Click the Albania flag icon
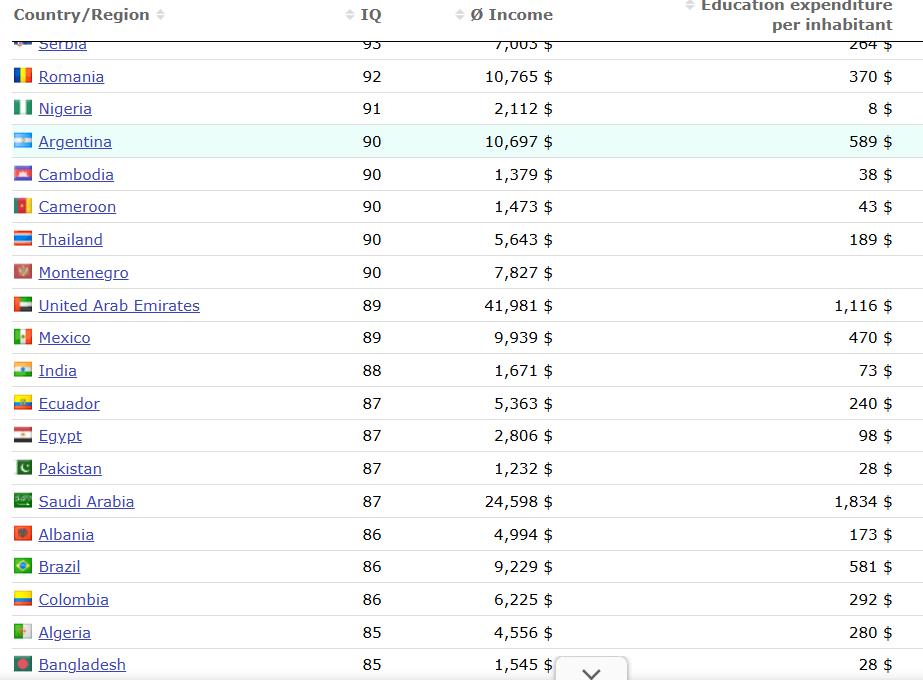Image resolution: width=923 pixels, height=680 pixels. coord(23,534)
